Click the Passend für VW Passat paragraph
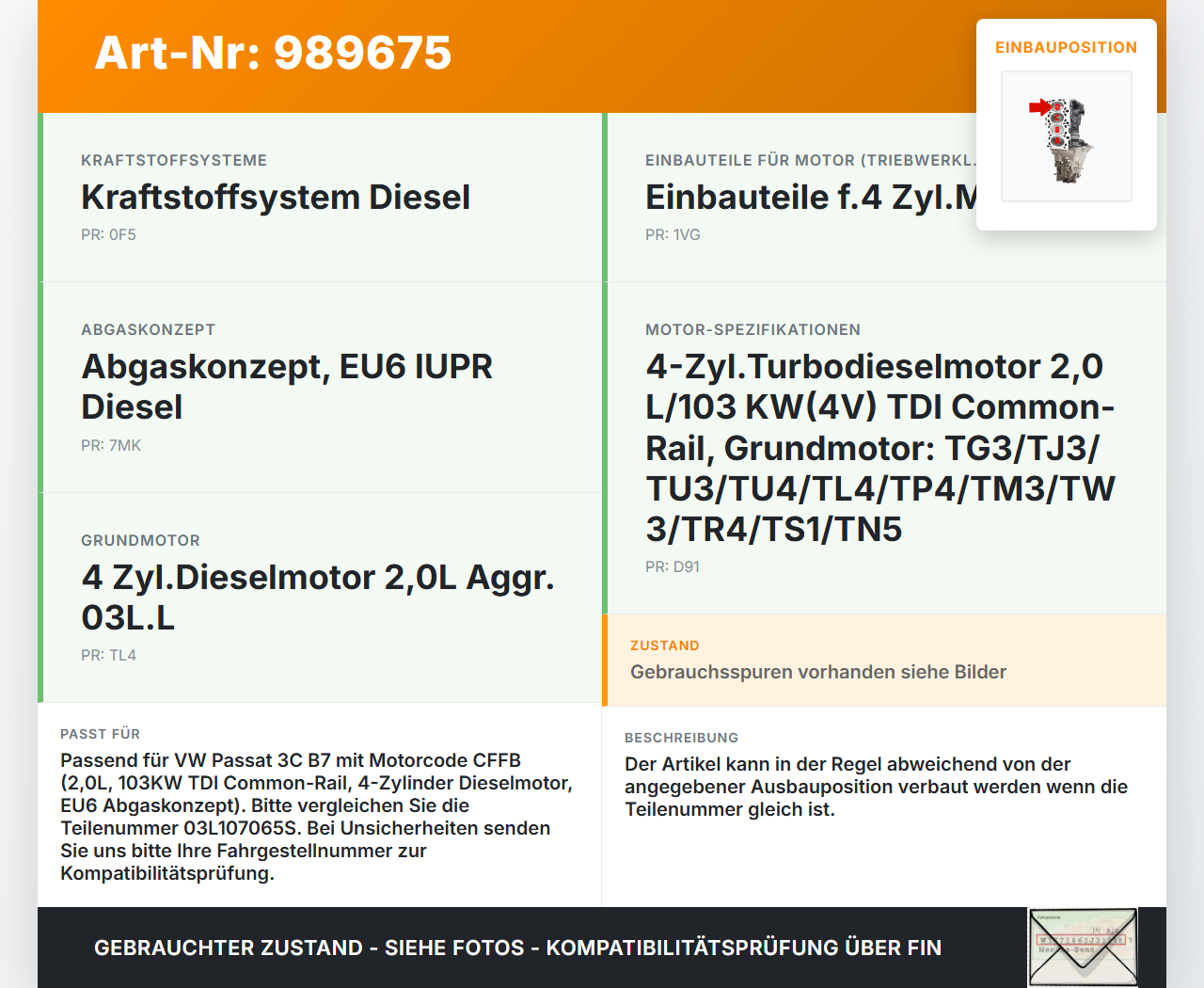This screenshot has height=988, width=1204. pyautogui.click(x=317, y=817)
